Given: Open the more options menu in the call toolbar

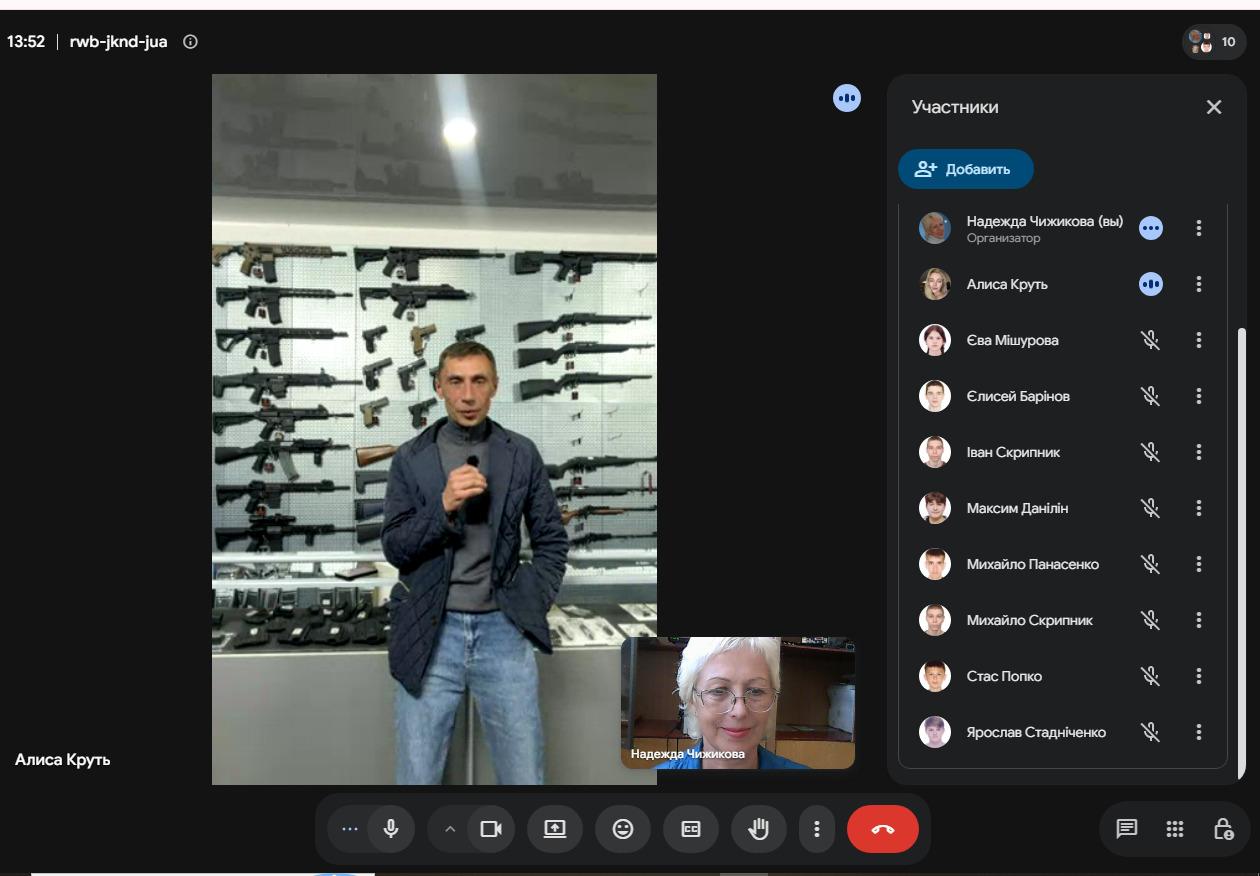Looking at the screenshot, I should 817,829.
